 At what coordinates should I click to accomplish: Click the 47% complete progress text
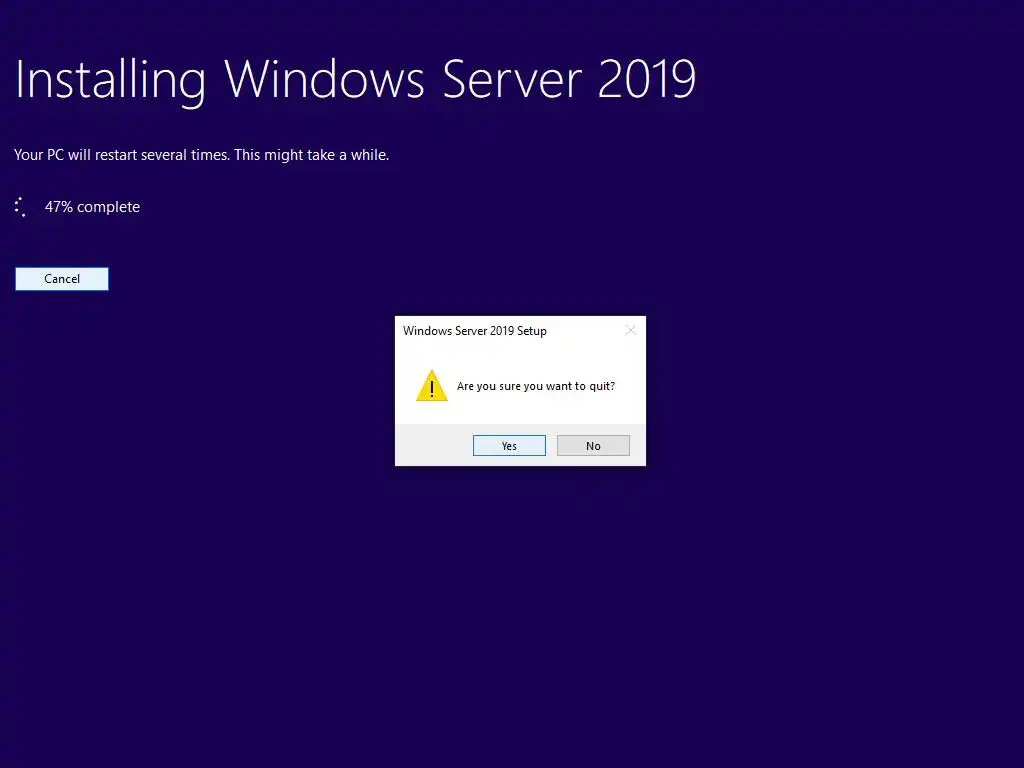[x=92, y=207]
